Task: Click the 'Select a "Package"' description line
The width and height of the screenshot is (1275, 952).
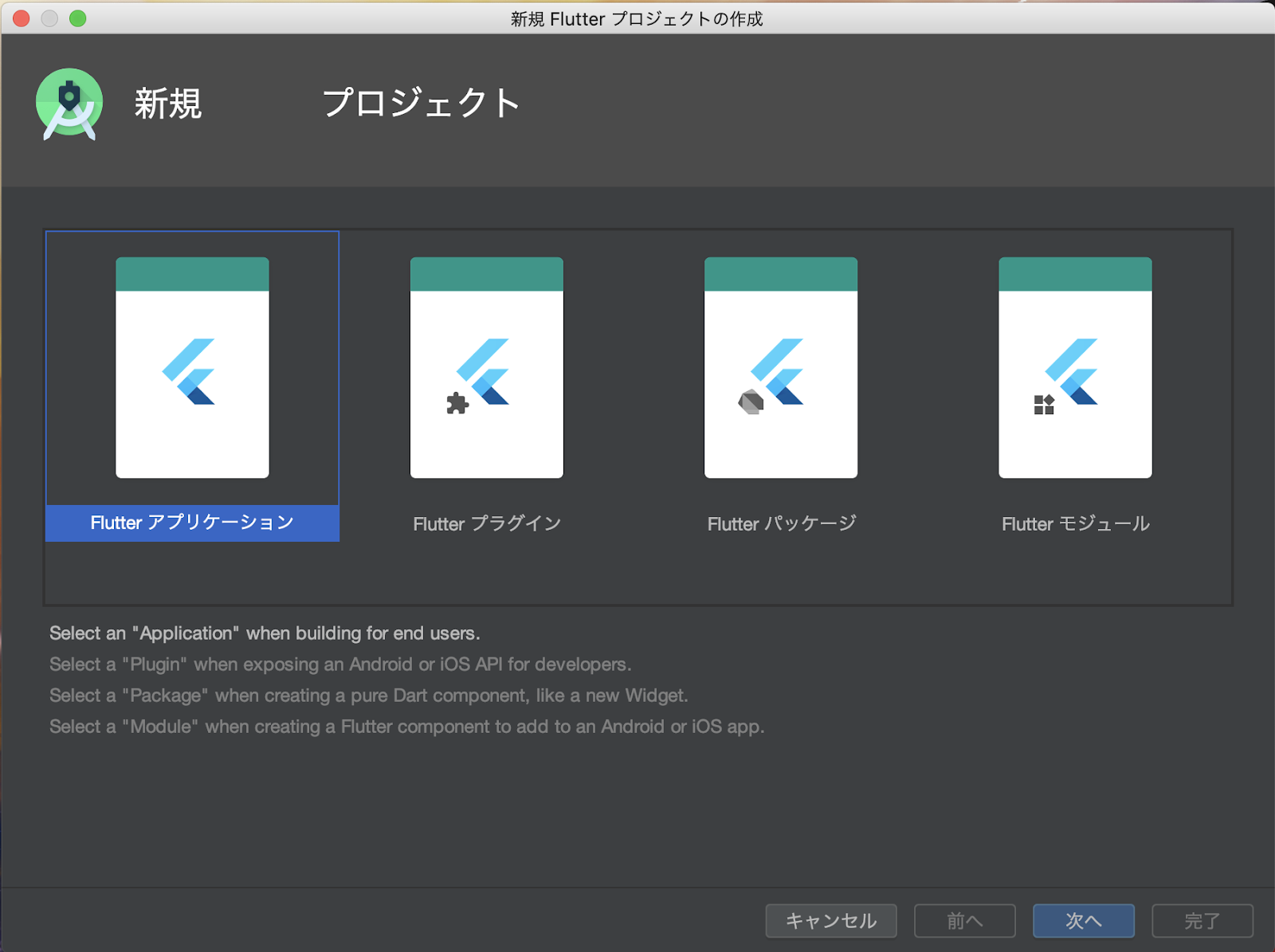Action: 369,695
